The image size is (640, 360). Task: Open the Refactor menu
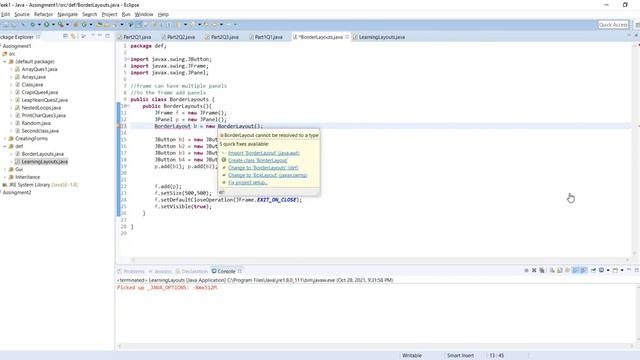pyautogui.click(x=43, y=14)
